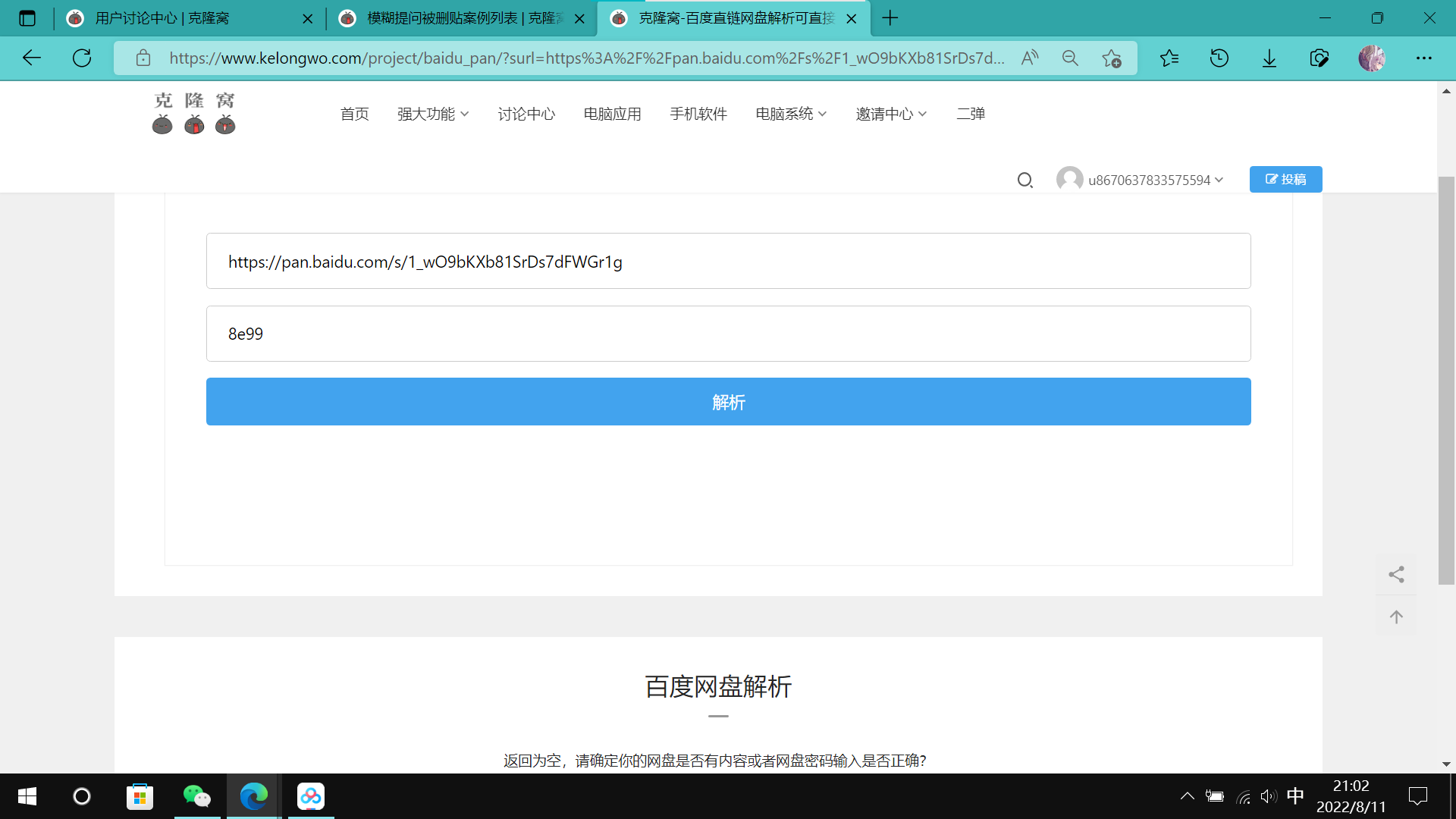Add this page to favorites
The height and width of the screenshot is (819, 1456).
[1112, 58]
